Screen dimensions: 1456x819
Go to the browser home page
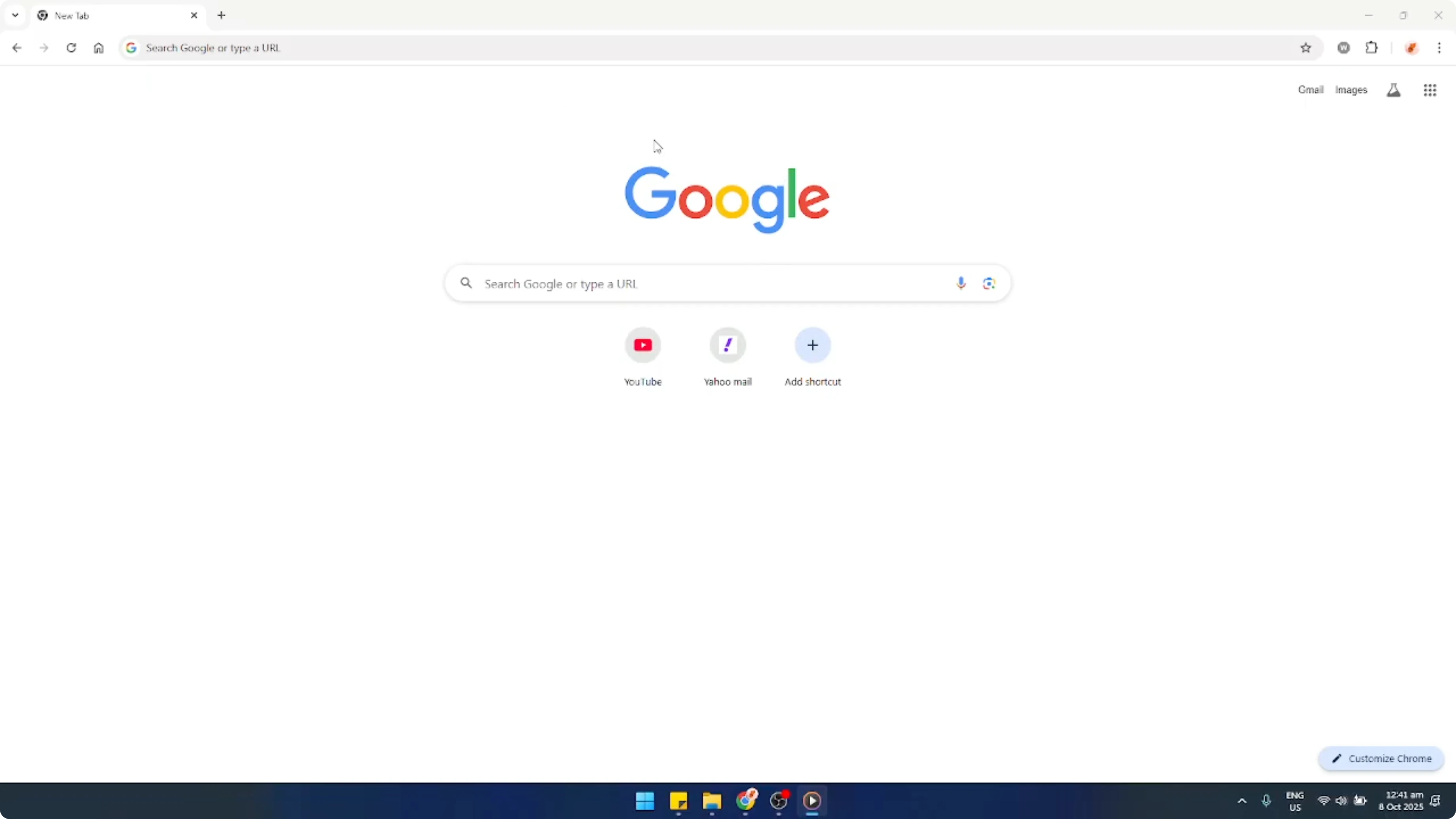pos(99,48)
